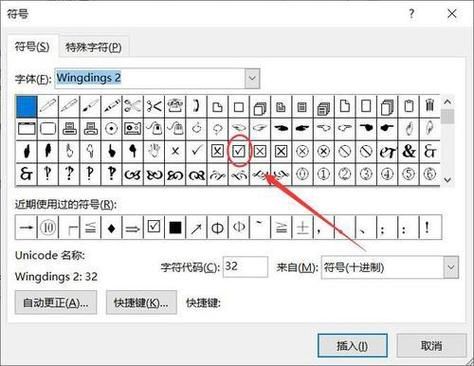The width and height of the screenshot is (474, 366).
Task: Select the circled 3 symbol
Action: (x=366, y=174)
